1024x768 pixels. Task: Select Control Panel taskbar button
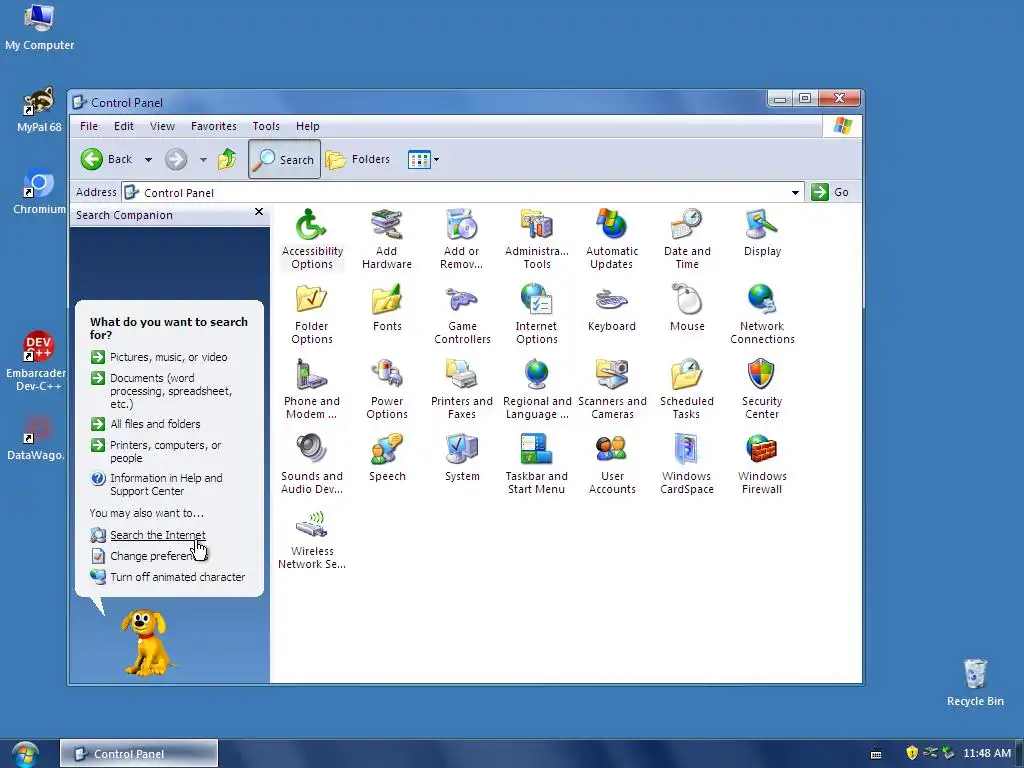pos(139,754)
